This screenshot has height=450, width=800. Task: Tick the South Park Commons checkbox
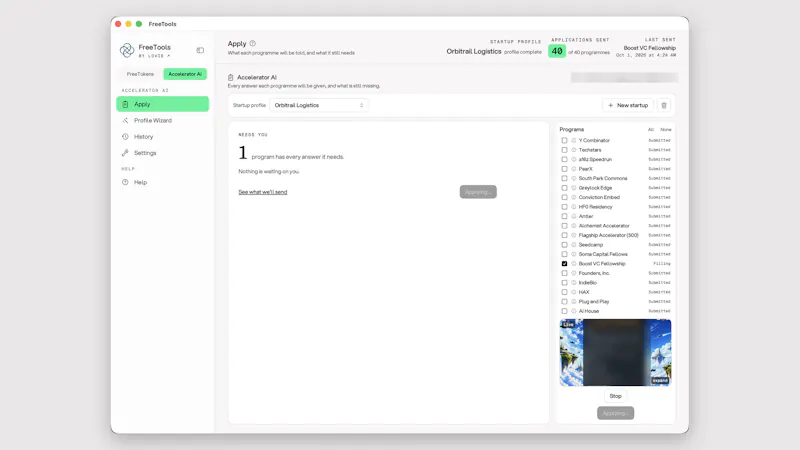click(564, 179)
